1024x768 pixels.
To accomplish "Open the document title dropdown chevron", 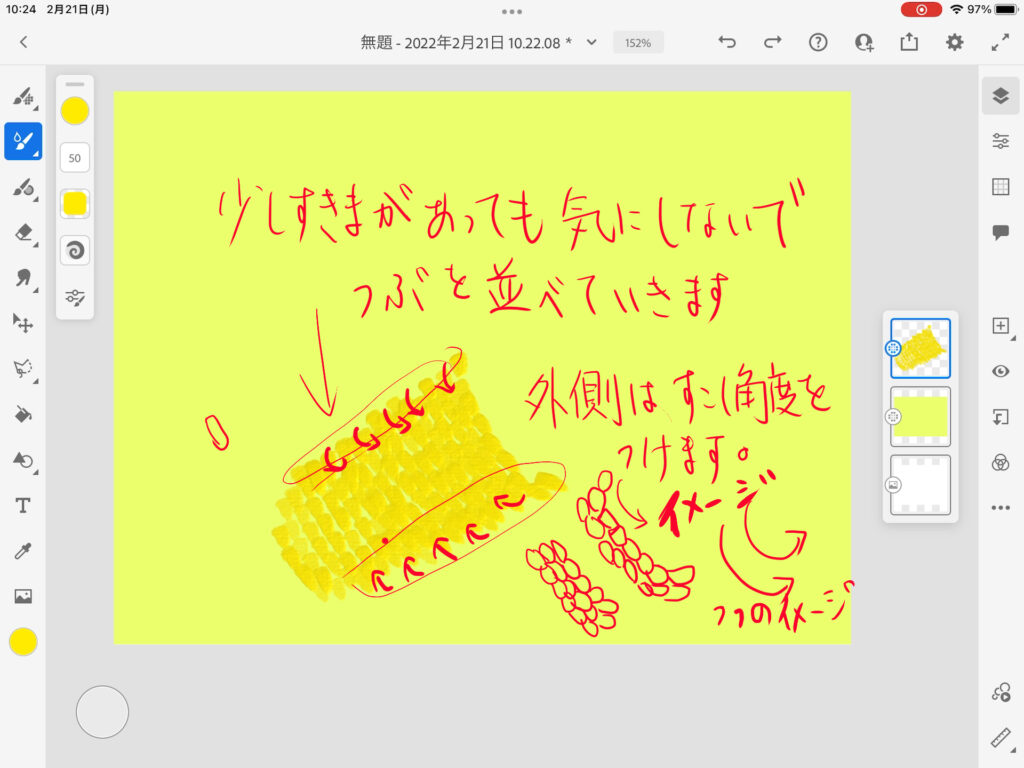I will coord(592,42).
